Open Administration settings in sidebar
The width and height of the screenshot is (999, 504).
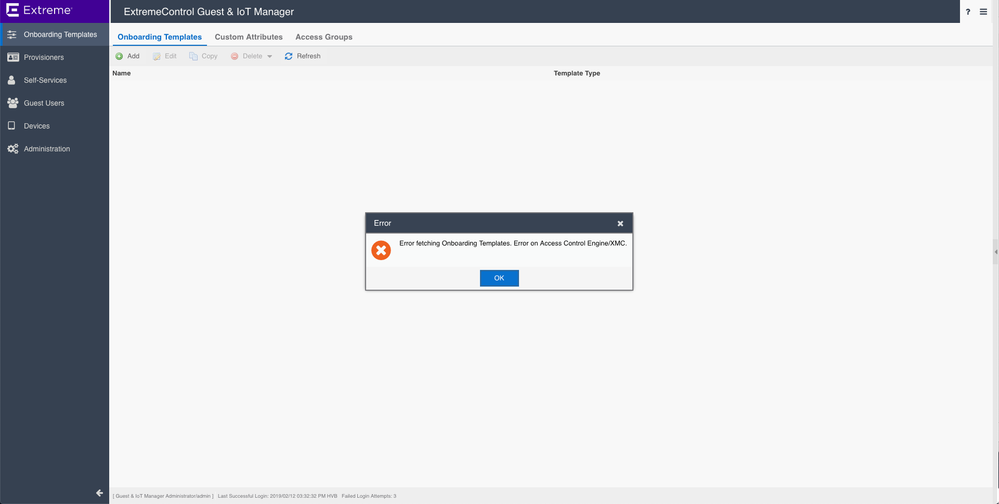(46, 149)
